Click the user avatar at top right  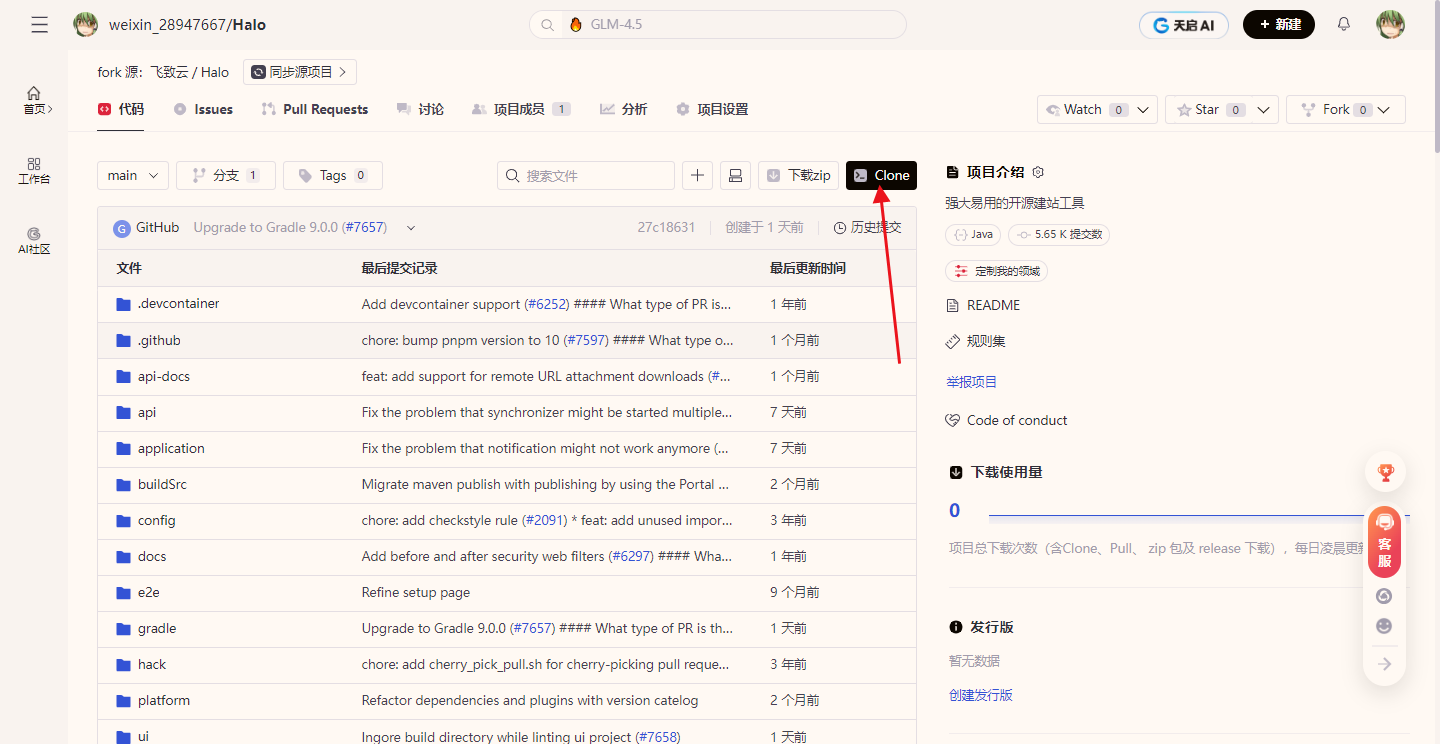1390,24
